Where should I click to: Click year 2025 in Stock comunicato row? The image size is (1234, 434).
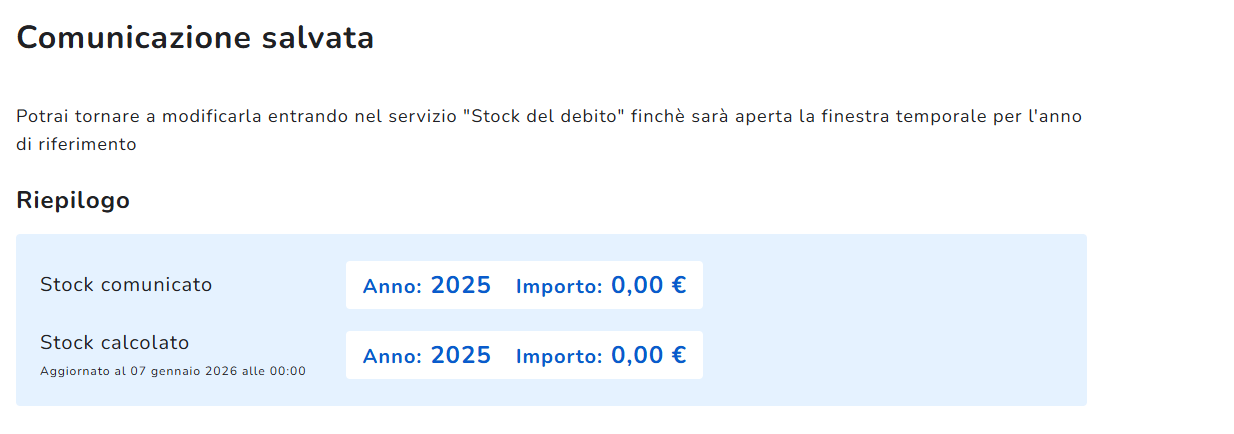(461, 286)
